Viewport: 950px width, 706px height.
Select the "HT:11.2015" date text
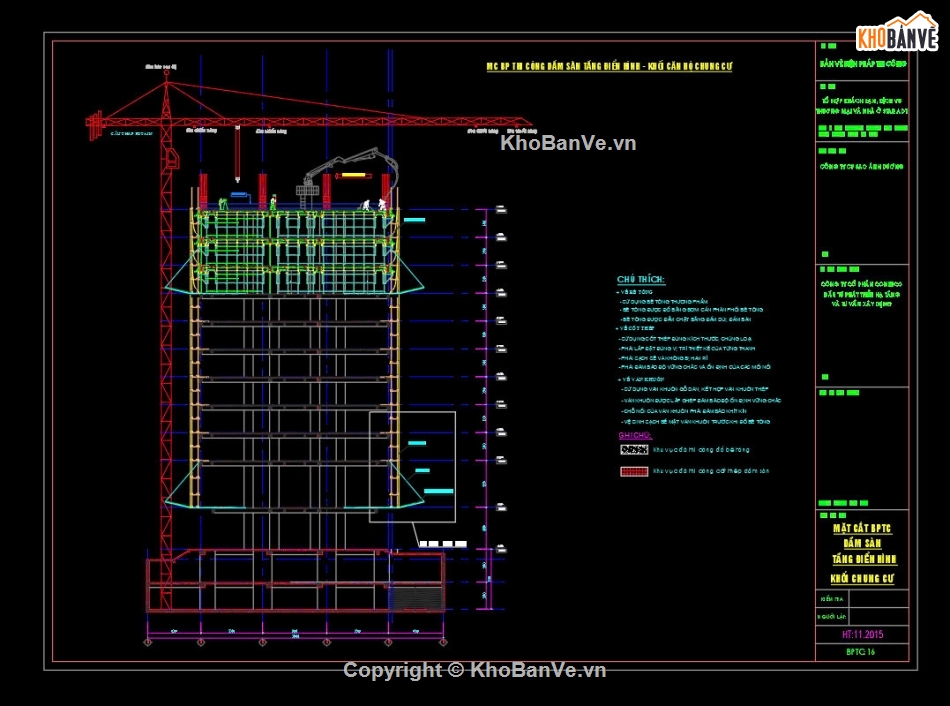[x=862, y=634]
